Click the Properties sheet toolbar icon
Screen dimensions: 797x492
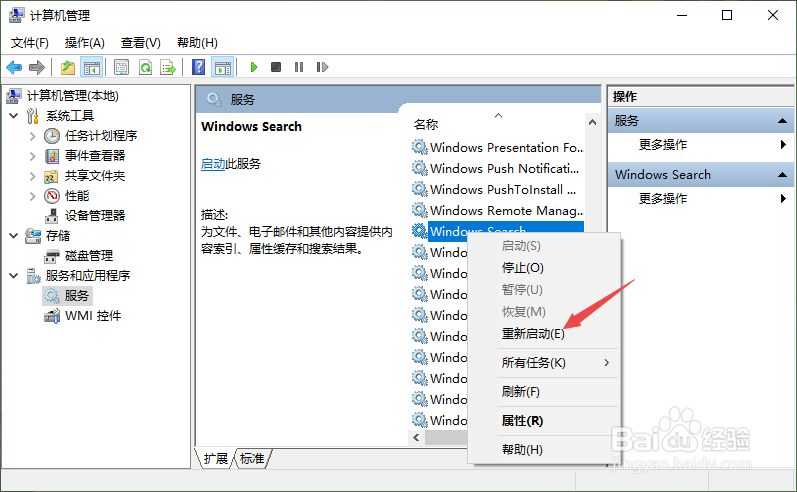pyautogui.click(x=121, y=67)
